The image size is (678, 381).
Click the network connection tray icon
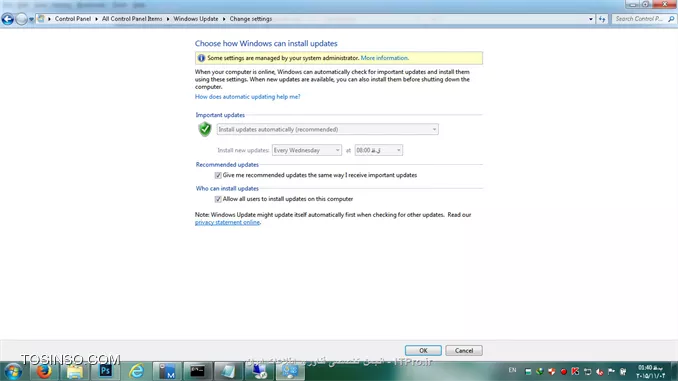pyautogui.click(x=587, y=371)
